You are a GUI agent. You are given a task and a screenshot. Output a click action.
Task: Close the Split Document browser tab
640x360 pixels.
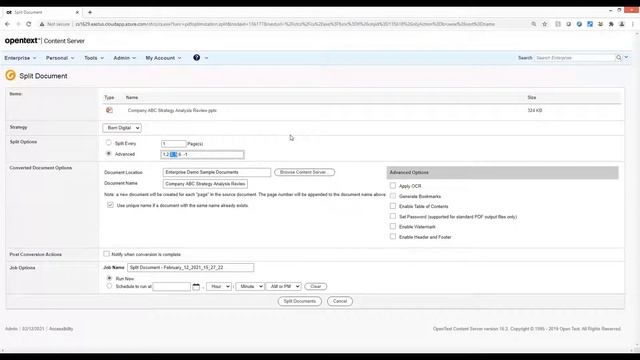[78, 12]
